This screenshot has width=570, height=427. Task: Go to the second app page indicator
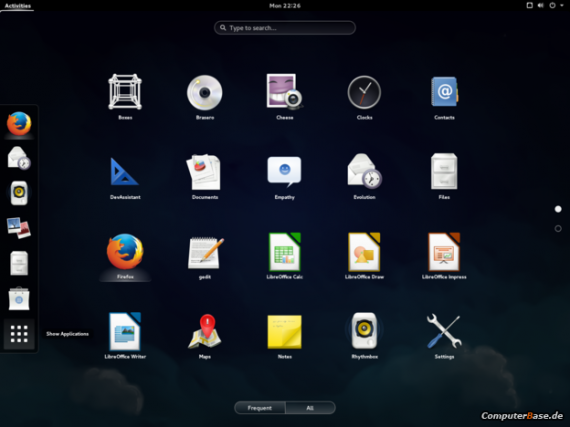(x=558, y=229)
